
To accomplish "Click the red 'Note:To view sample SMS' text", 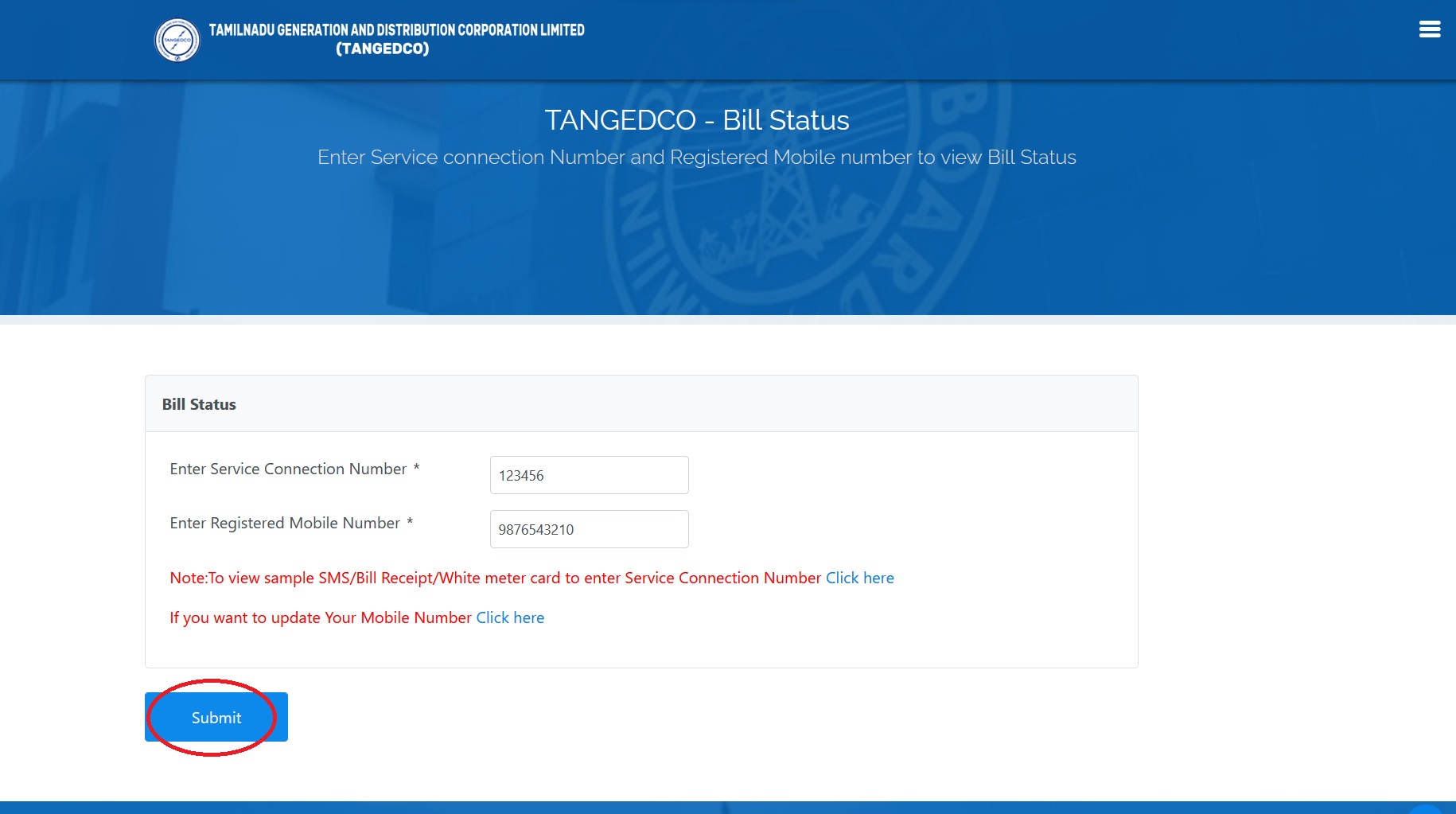I will point(495,578).
